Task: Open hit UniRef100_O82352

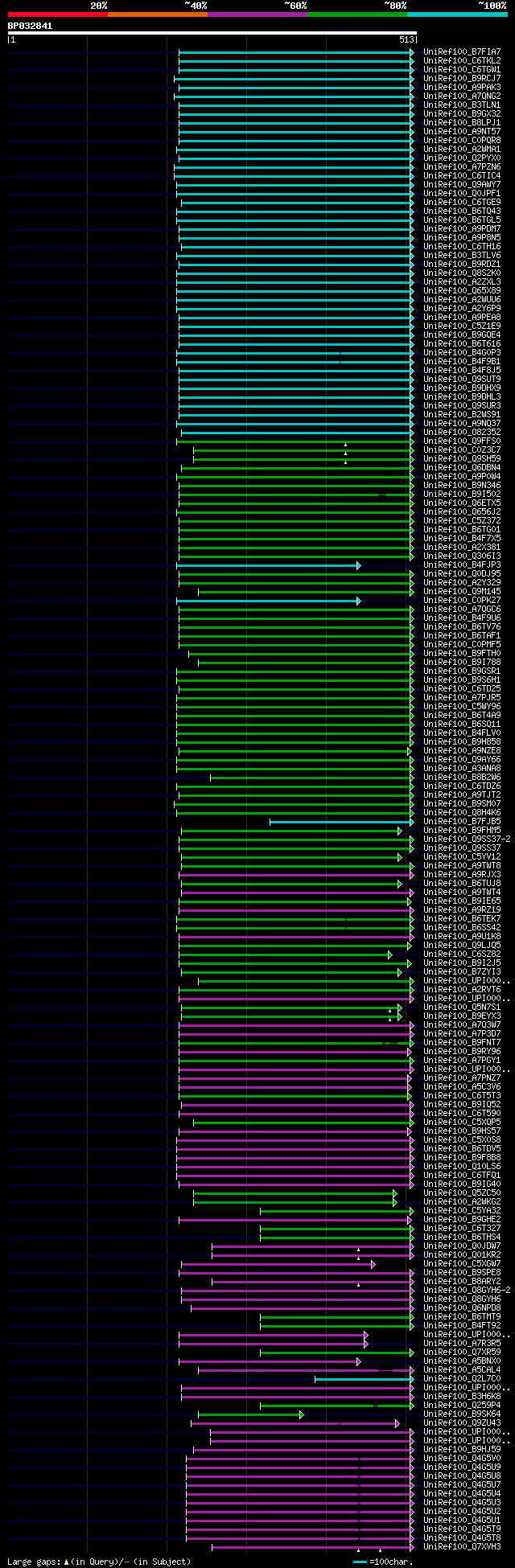Action: 462,432
